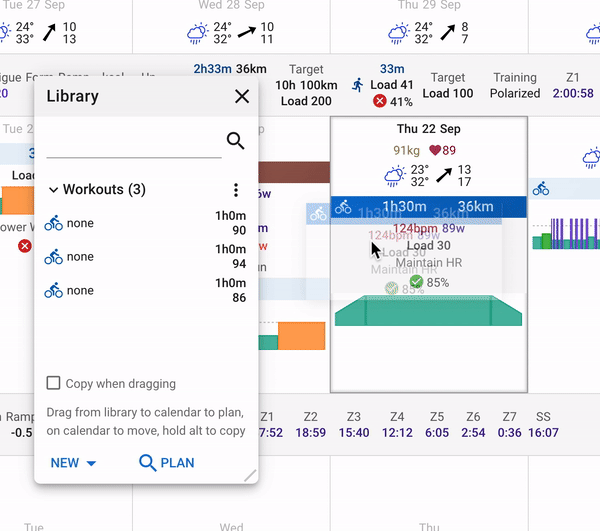Viewport: 600px width, 531px height.
Task: Select the workout 'none' with load 94
Action: [145, 256]
